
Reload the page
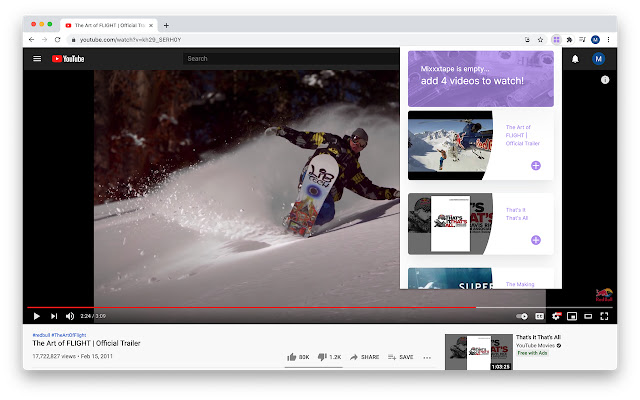pos(58,40)
